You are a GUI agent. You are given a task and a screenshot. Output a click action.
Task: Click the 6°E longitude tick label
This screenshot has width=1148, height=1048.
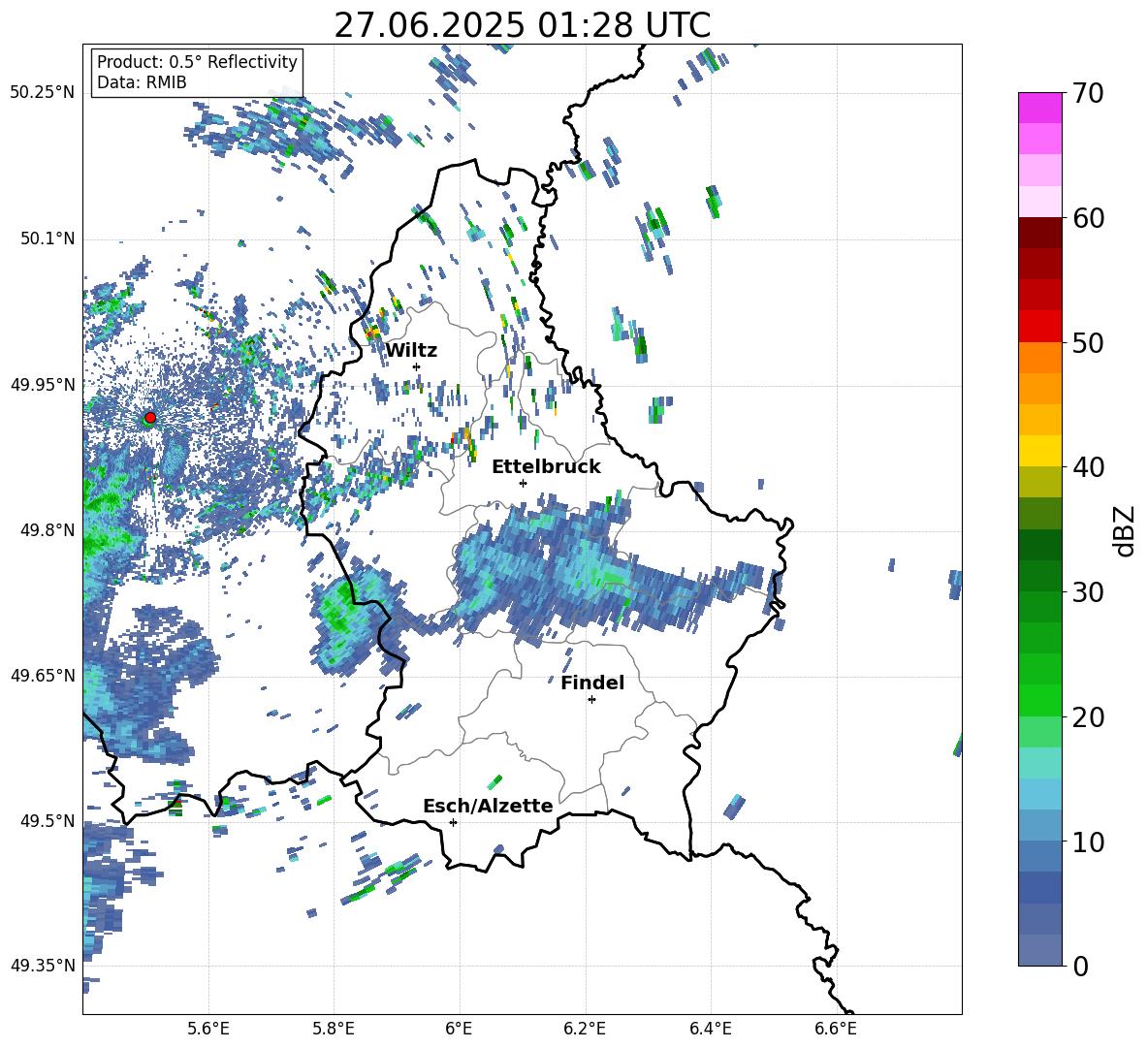(459, 1029)
